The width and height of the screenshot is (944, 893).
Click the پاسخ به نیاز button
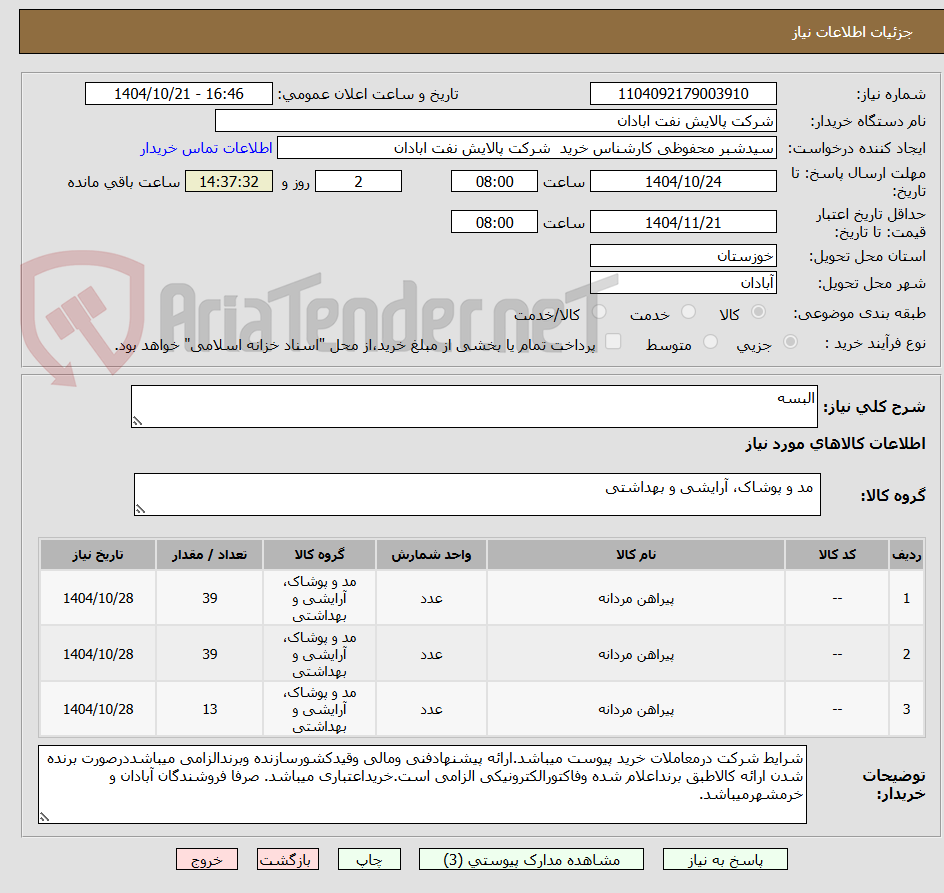point(725,859)
